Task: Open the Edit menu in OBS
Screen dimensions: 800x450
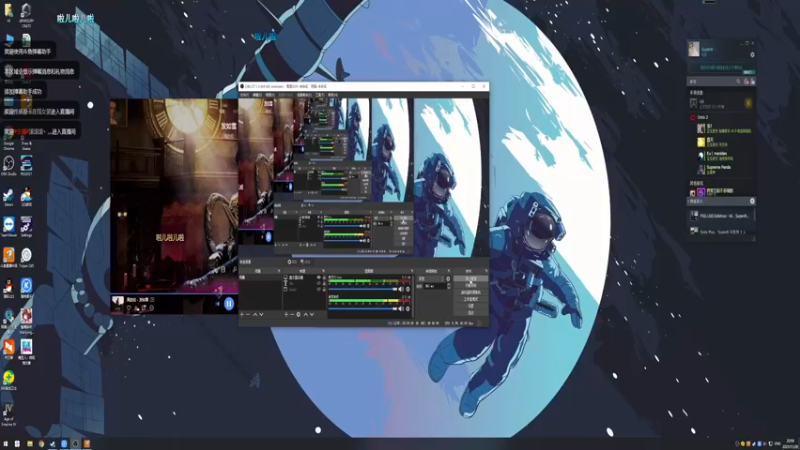Action: click(257, 95)
